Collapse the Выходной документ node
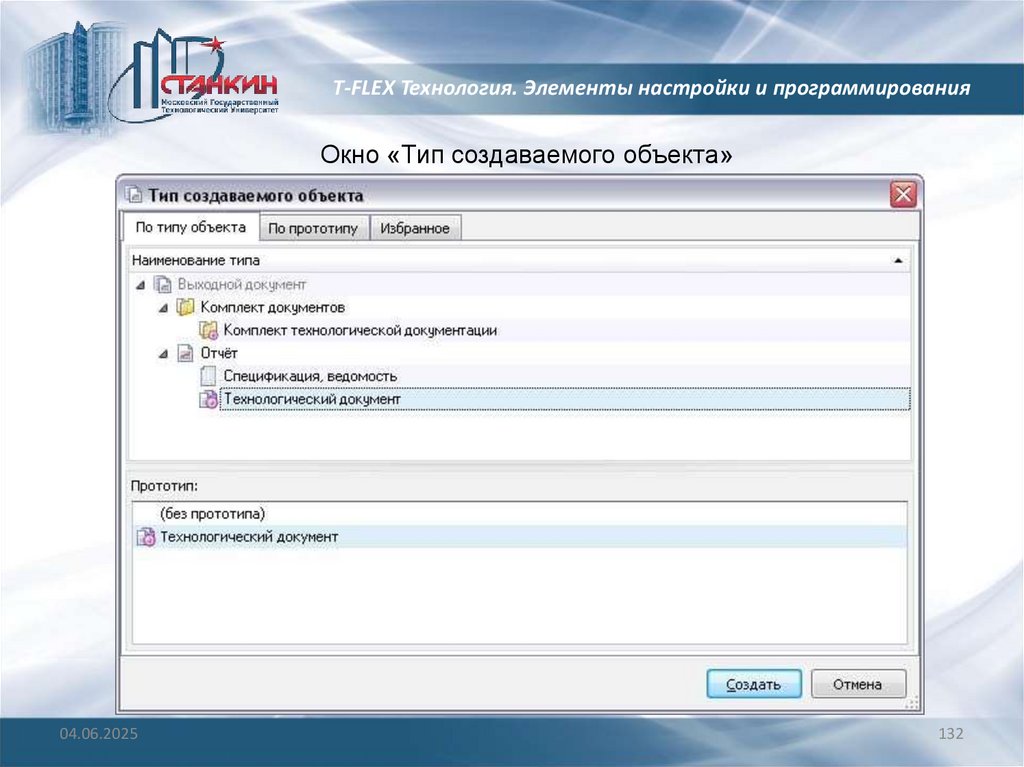1024x767 pixels. [140, 285]
